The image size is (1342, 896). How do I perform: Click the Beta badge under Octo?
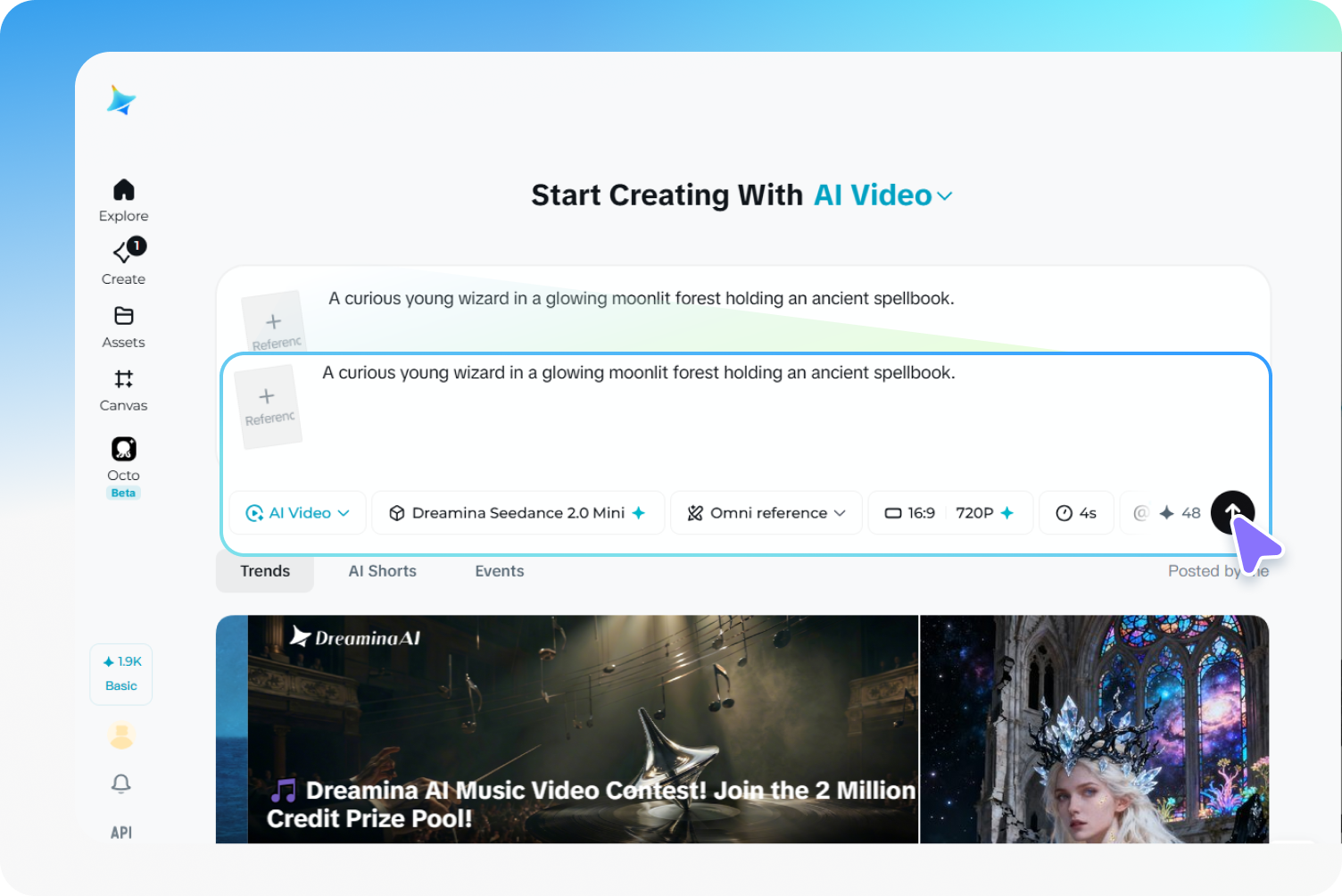point(123,493)
